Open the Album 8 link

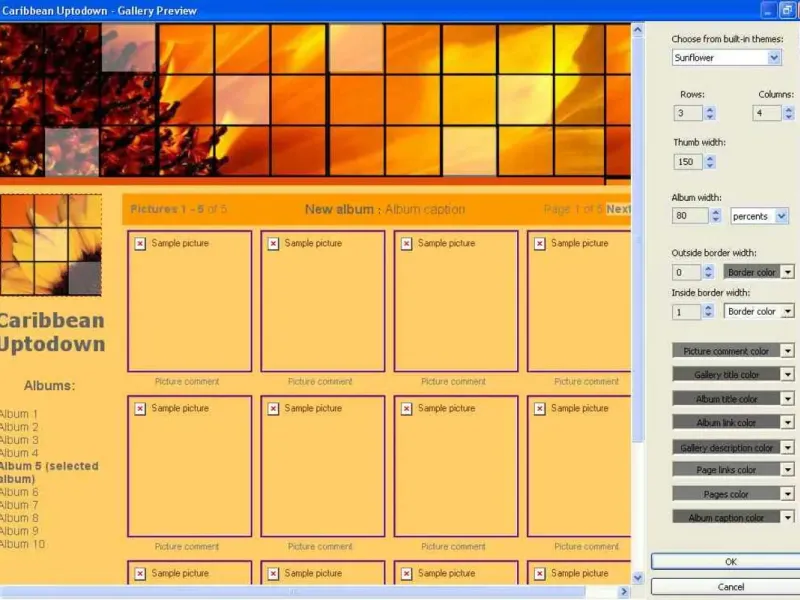[x=19, y=518]
